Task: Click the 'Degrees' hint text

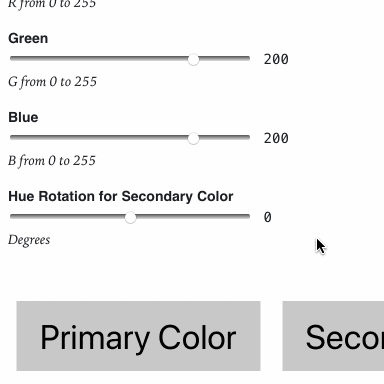Action: tap(29, 240)
